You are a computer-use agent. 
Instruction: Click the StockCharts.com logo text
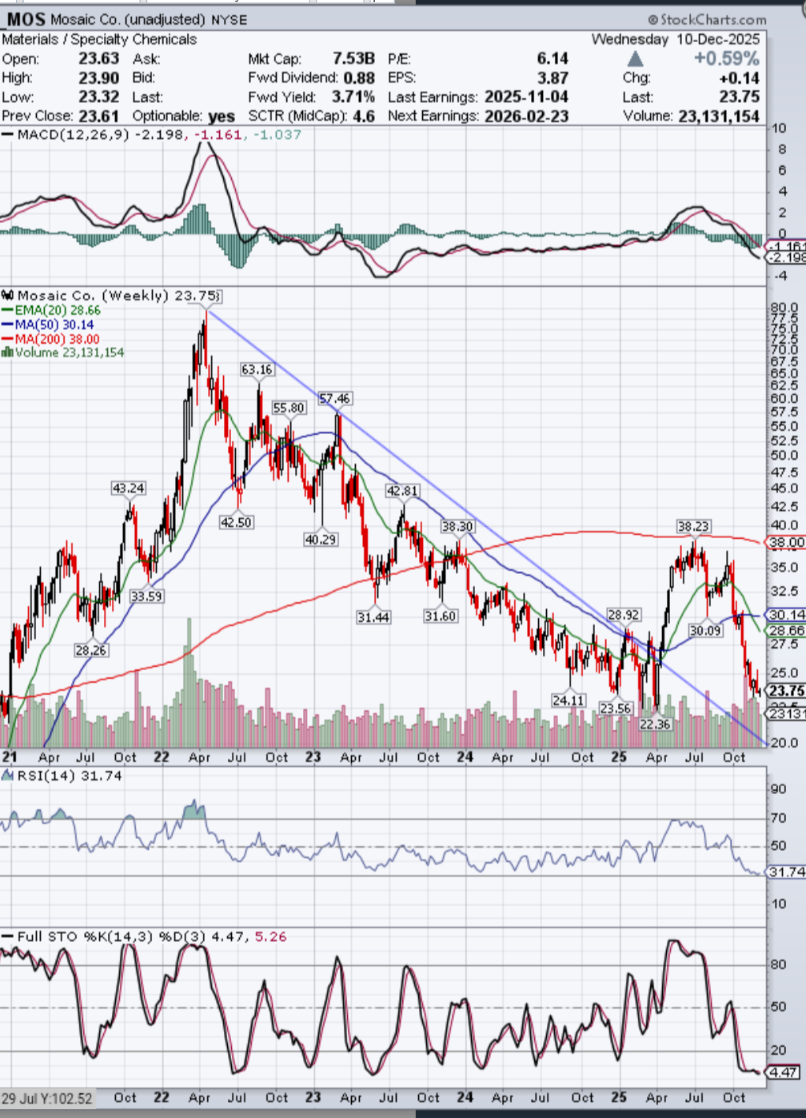[707, 19]
